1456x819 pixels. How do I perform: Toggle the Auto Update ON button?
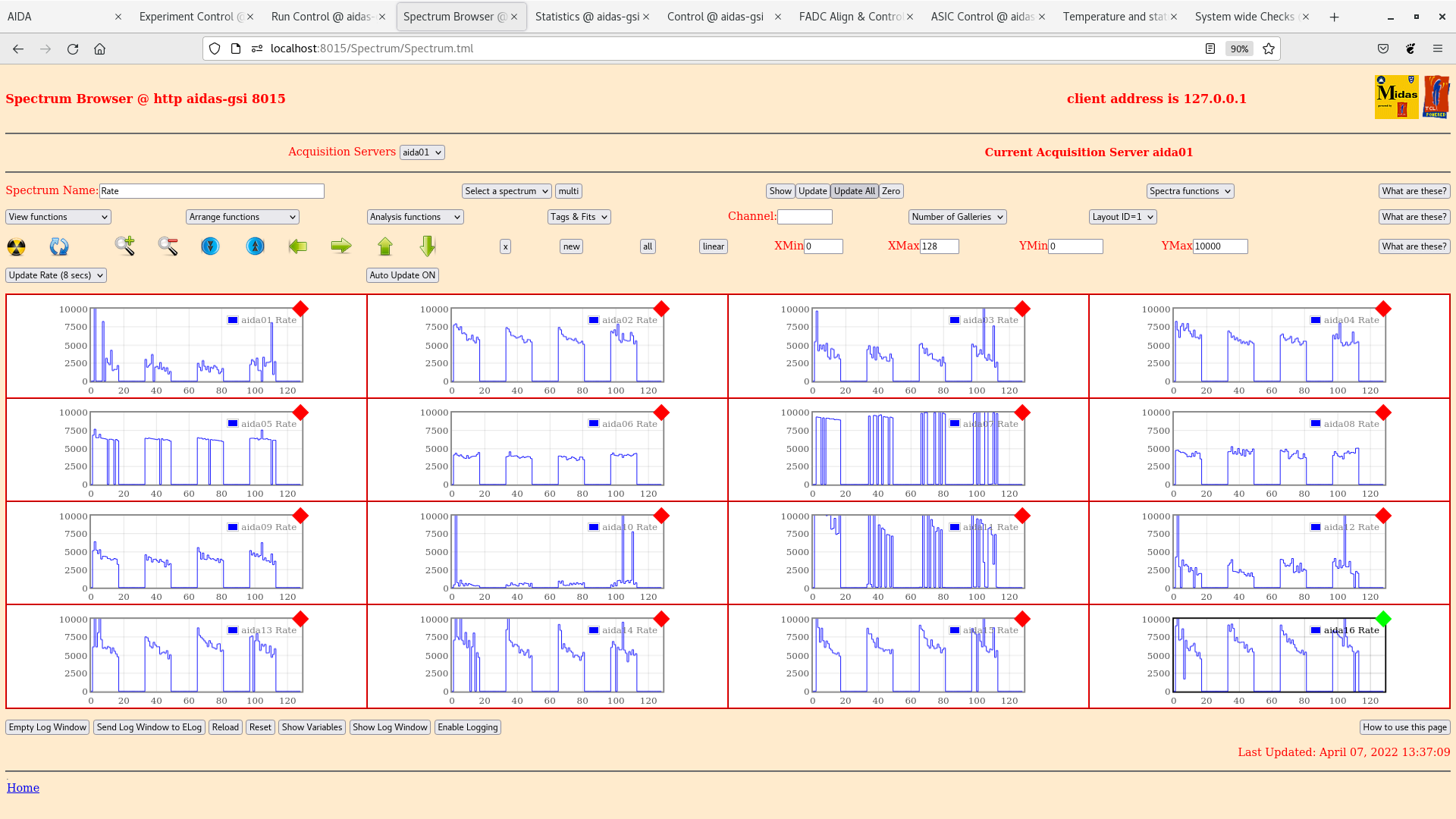[x=402, y=275]
